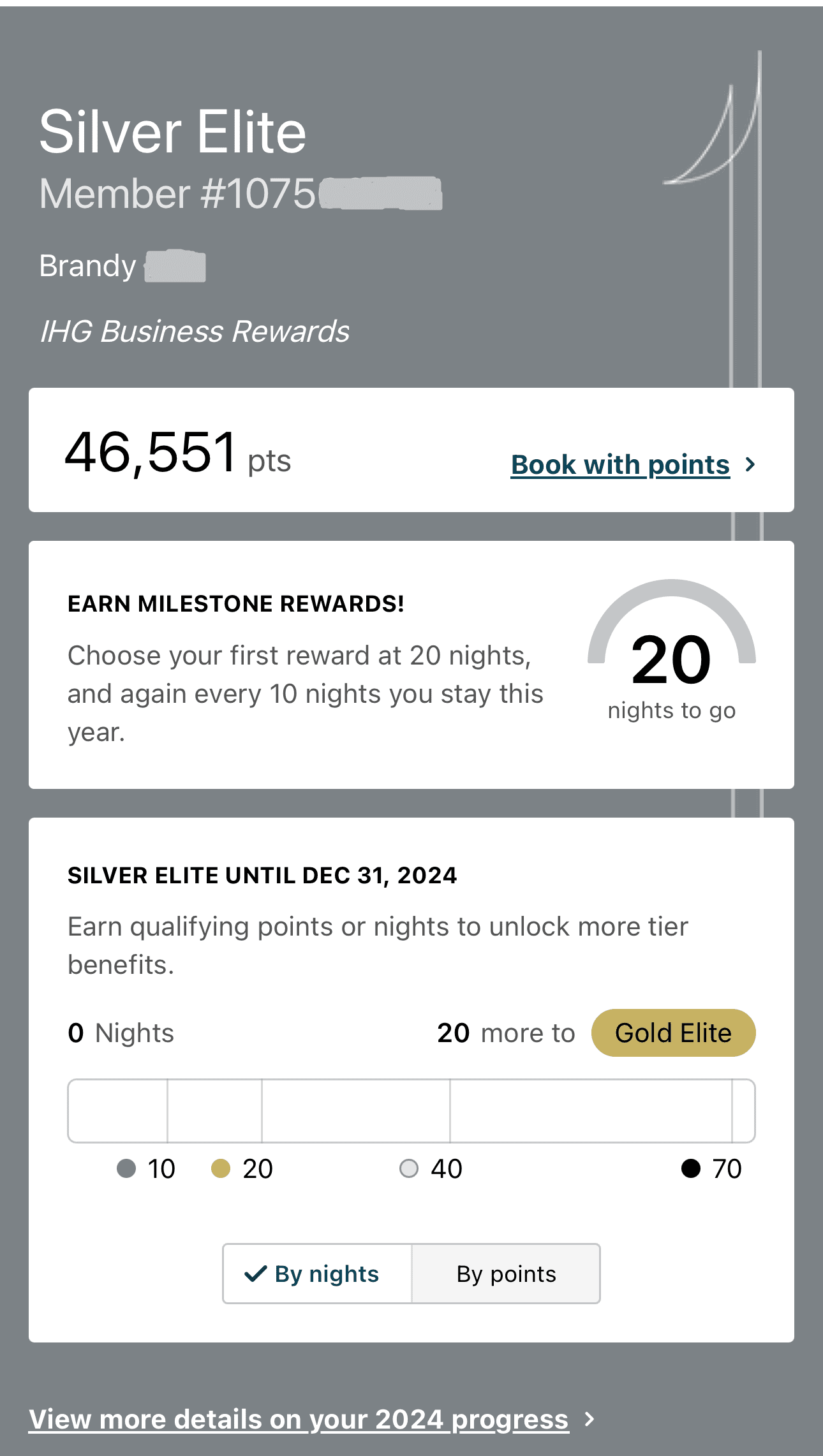This screenshot has width=823, height=1456.
Task: Open the Book with points link
Action: tap(620, 465)
